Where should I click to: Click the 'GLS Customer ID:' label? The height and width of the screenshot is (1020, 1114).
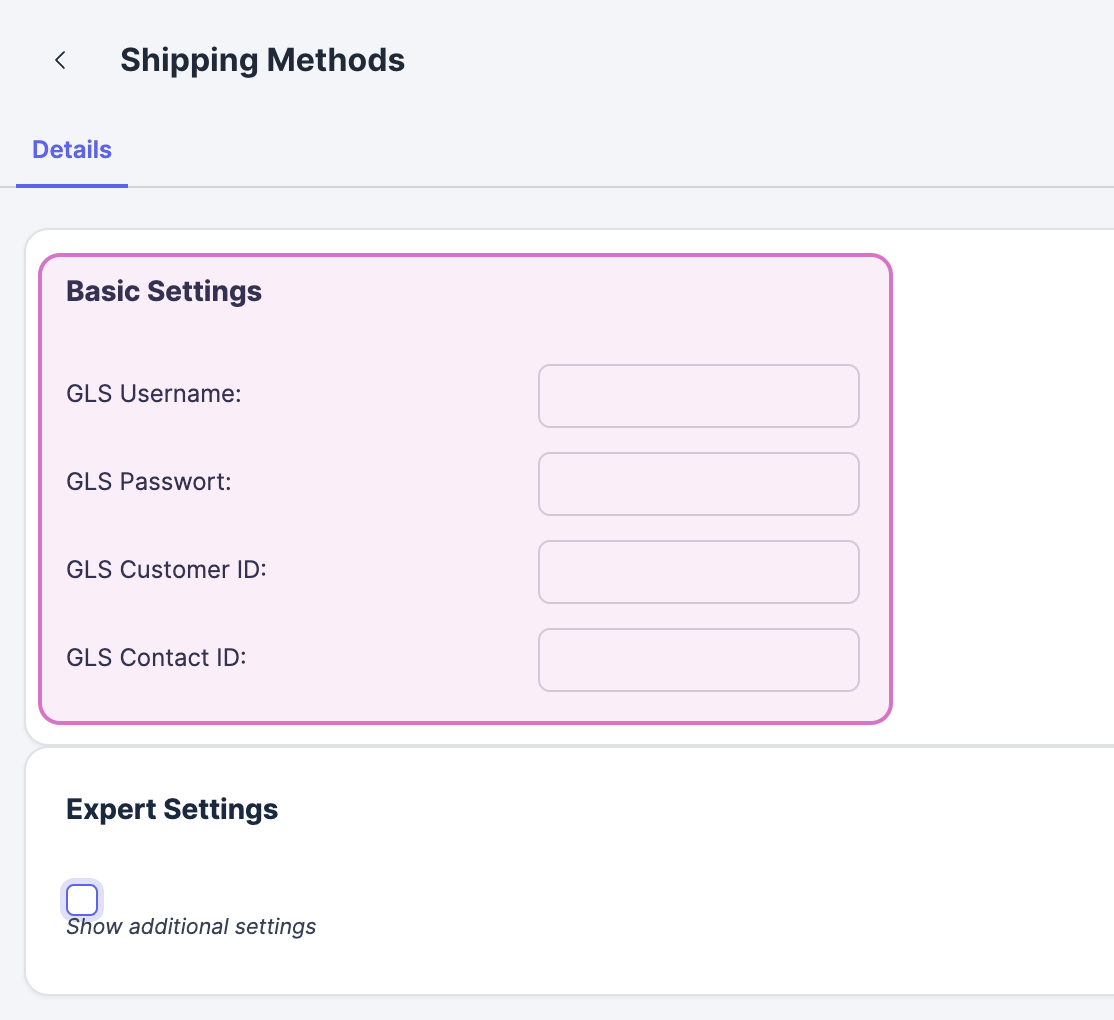click(x=166, y=570)
